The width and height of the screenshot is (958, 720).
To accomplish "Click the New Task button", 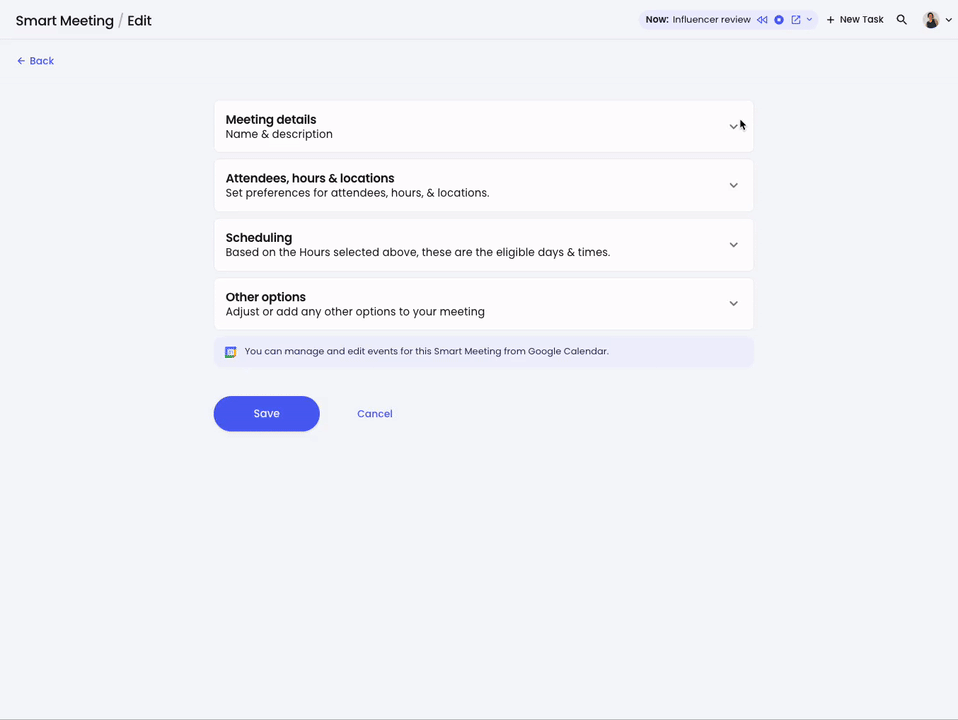I will pos(855,20).
